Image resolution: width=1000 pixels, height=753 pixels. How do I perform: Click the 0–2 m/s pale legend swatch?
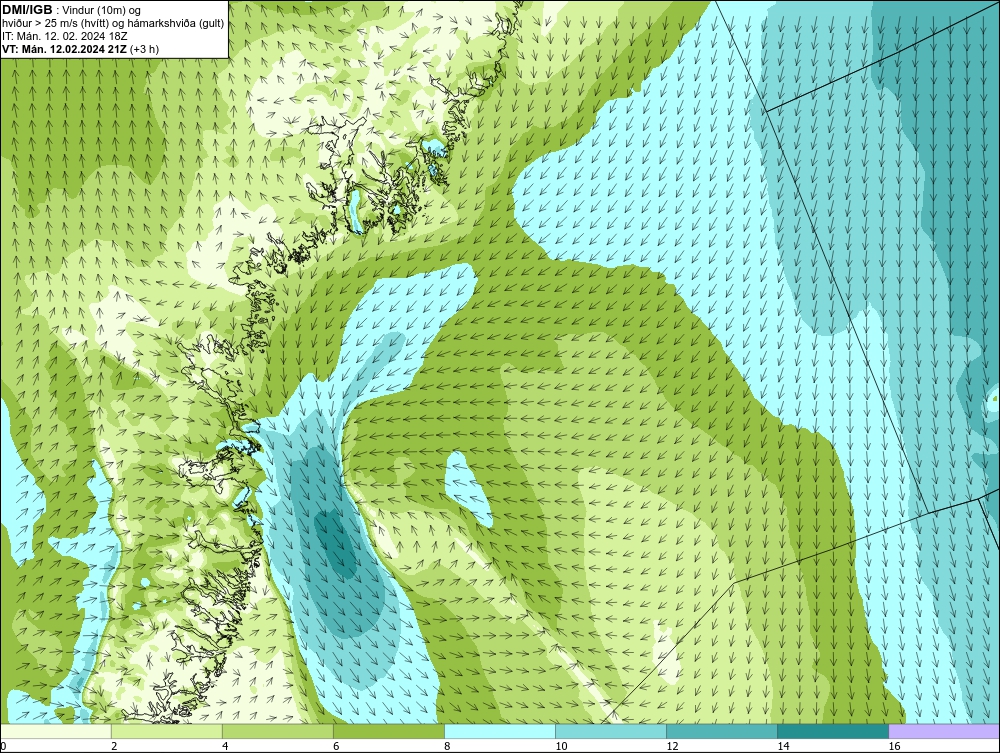click(55, 731)
